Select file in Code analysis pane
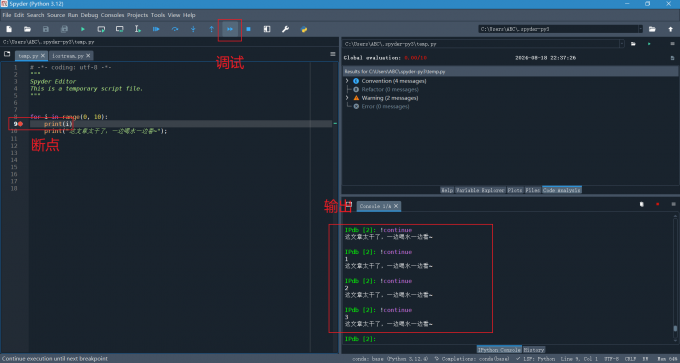This screenshot has width=680, height=363. (x=633, y=44)
